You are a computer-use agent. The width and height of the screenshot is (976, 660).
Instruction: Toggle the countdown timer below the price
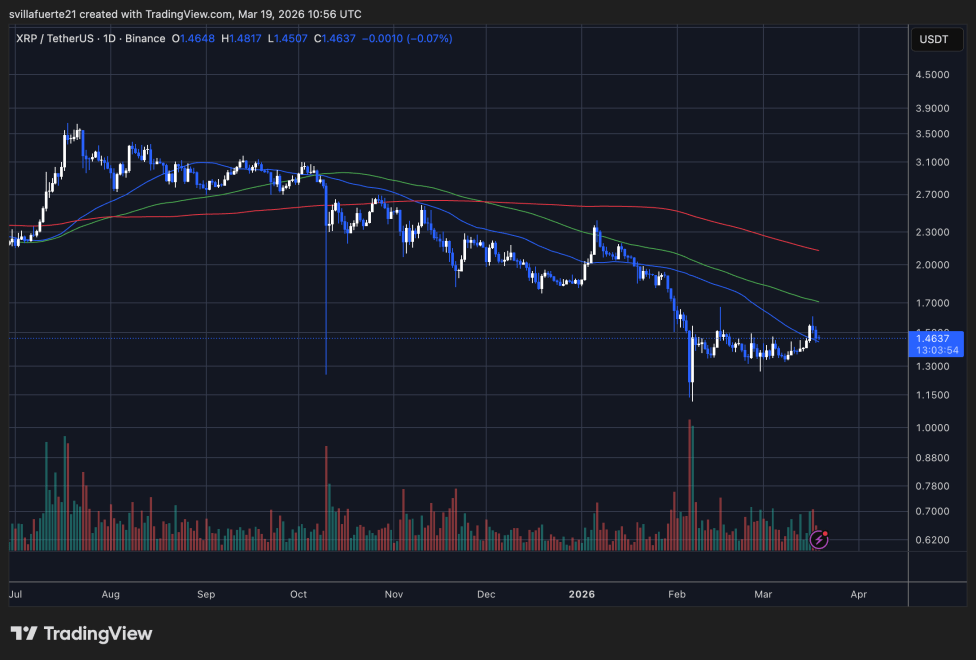tap(934, 351)
